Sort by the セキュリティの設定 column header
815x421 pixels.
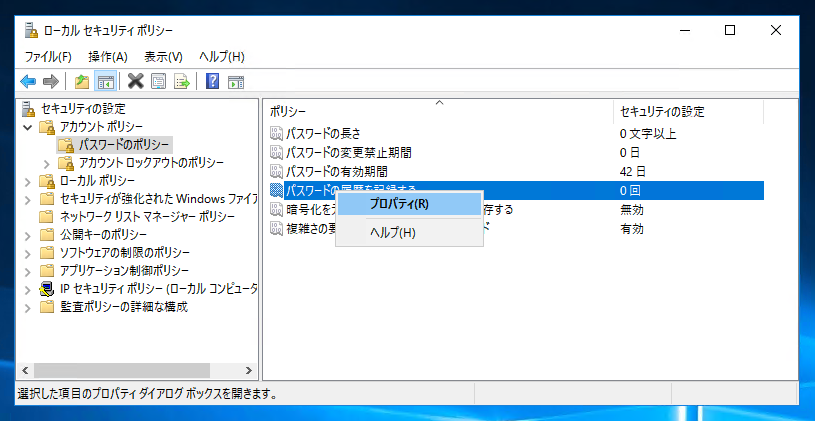(x=688, y=111)
